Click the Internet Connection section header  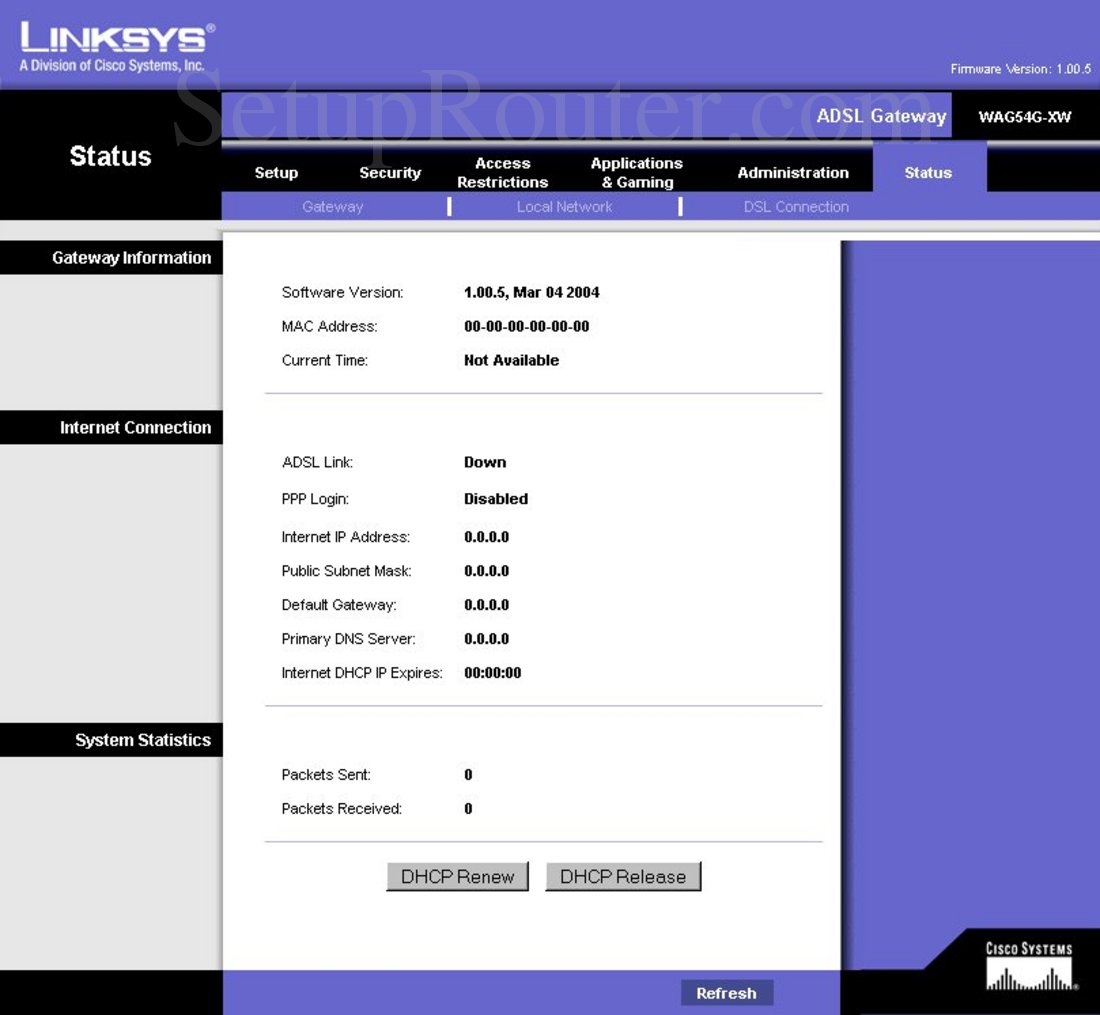coord(136,427)
